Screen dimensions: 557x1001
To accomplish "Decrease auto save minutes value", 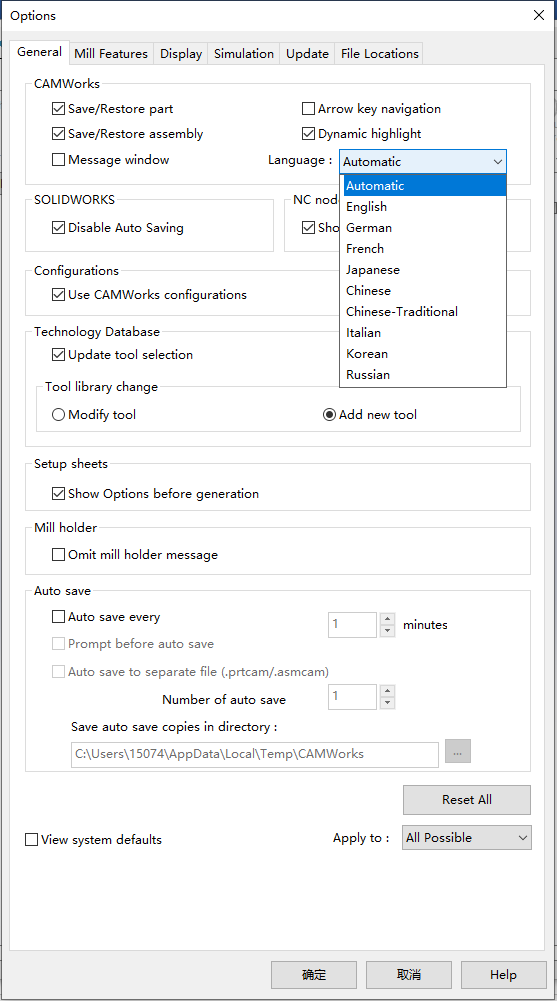I will pyautogui.click(x=387, y=631).
